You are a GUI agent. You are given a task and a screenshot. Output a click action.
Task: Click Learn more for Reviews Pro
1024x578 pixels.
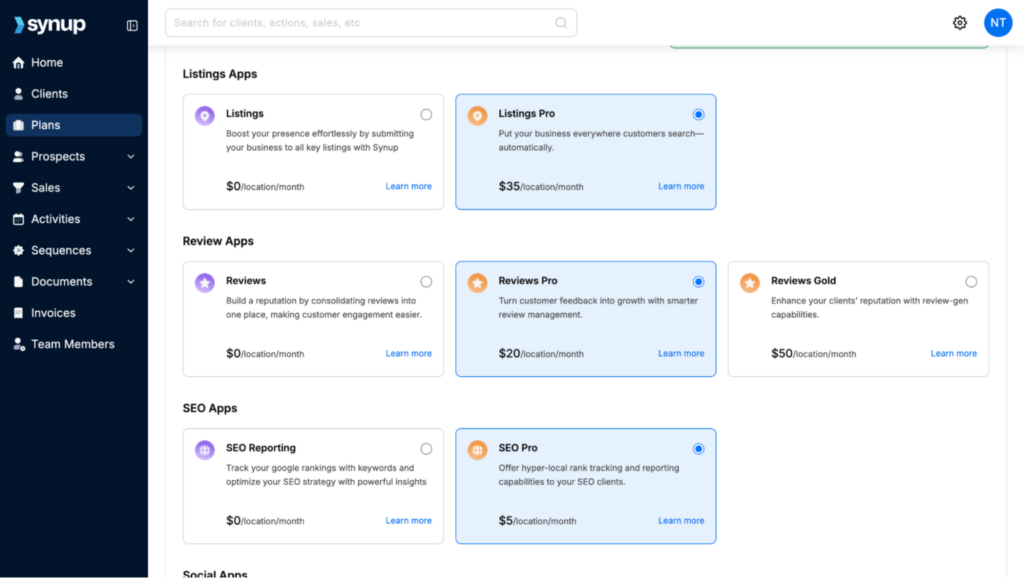point(681,353)
